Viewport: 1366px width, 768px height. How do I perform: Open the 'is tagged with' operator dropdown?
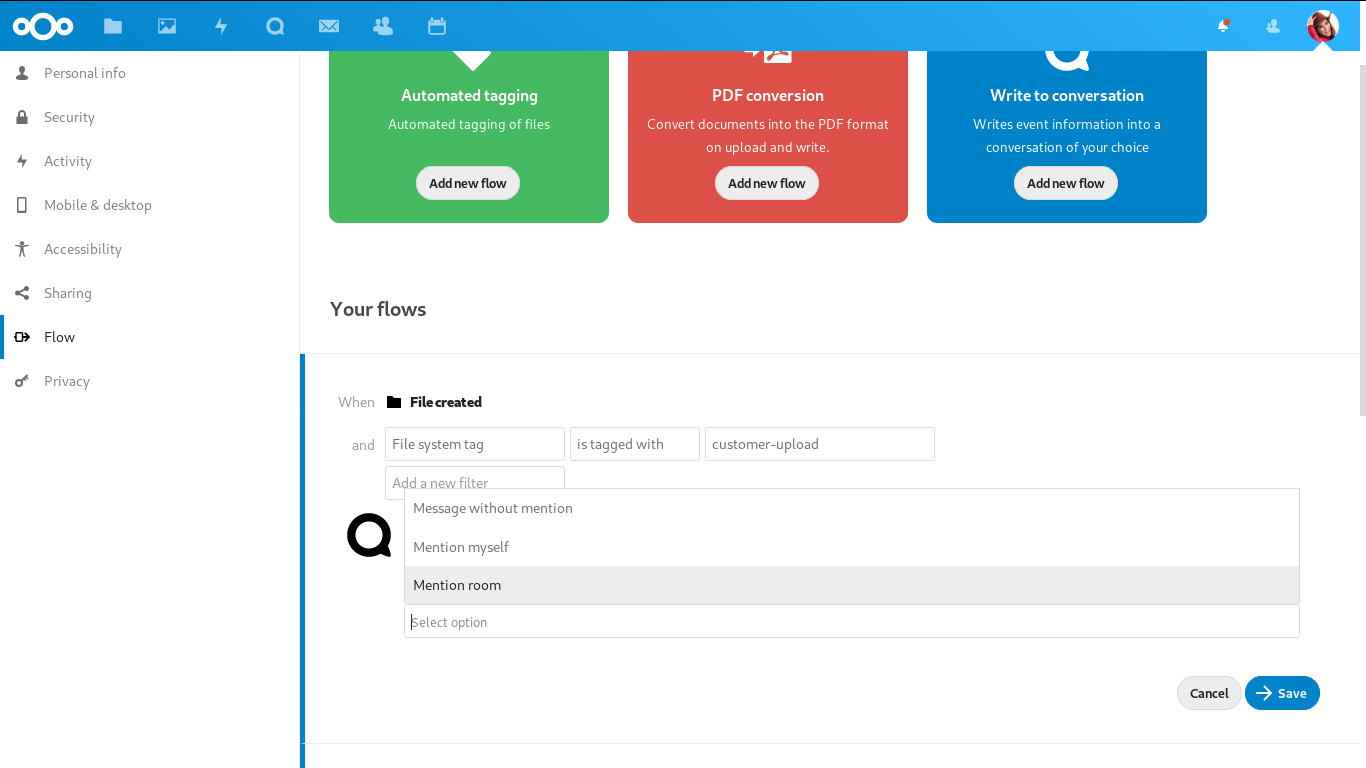(635, 444)
